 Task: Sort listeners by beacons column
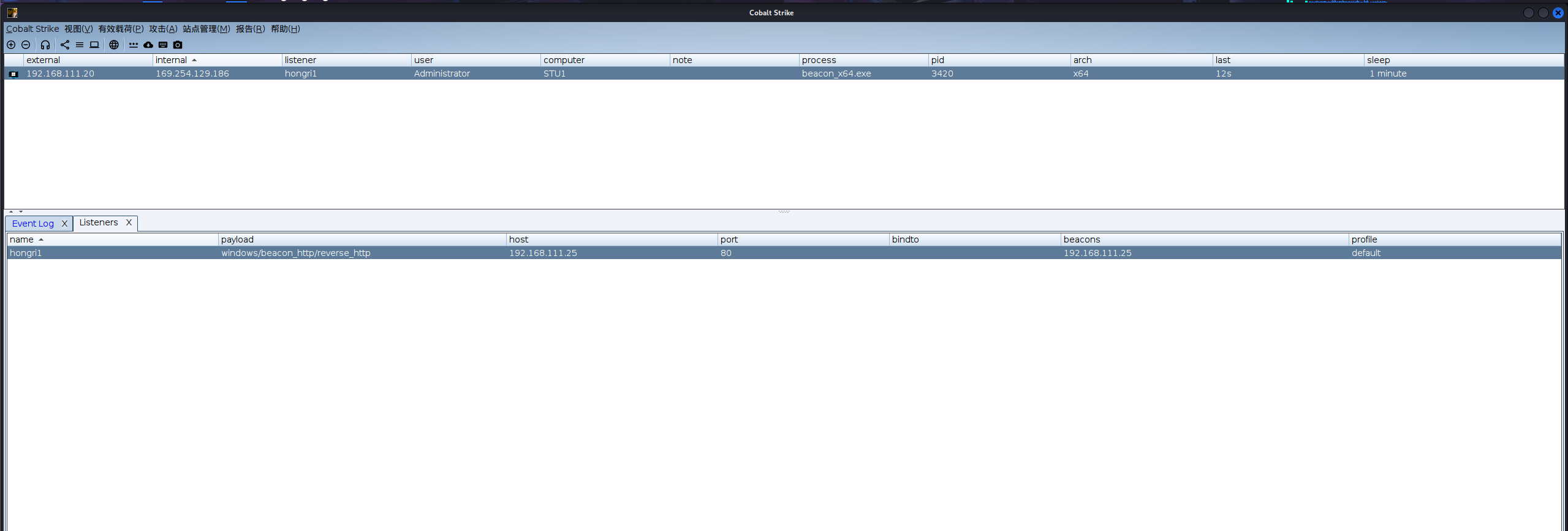pos(1205,239)
